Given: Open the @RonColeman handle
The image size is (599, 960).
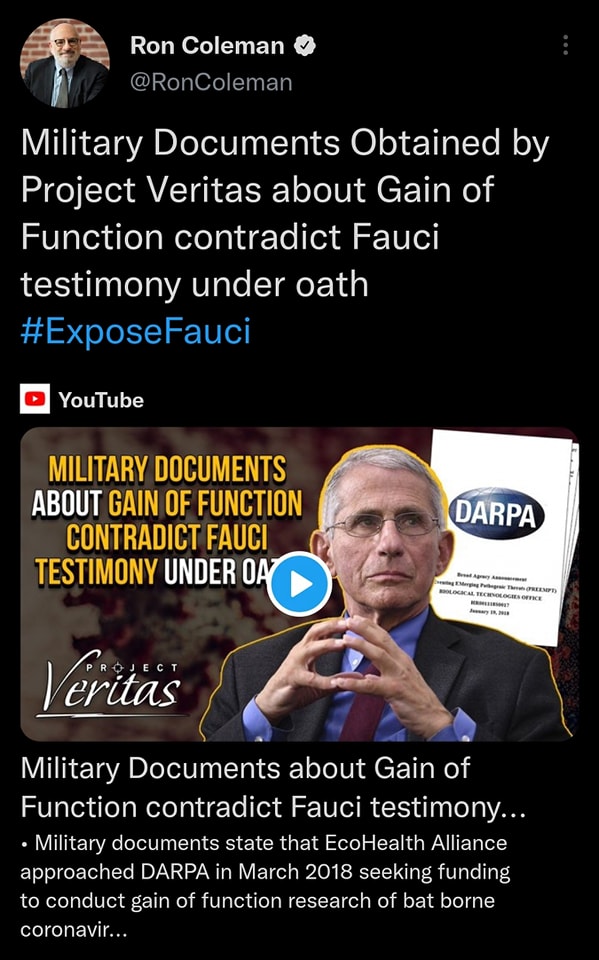Looking at the screenshot, I should [211, 82].
